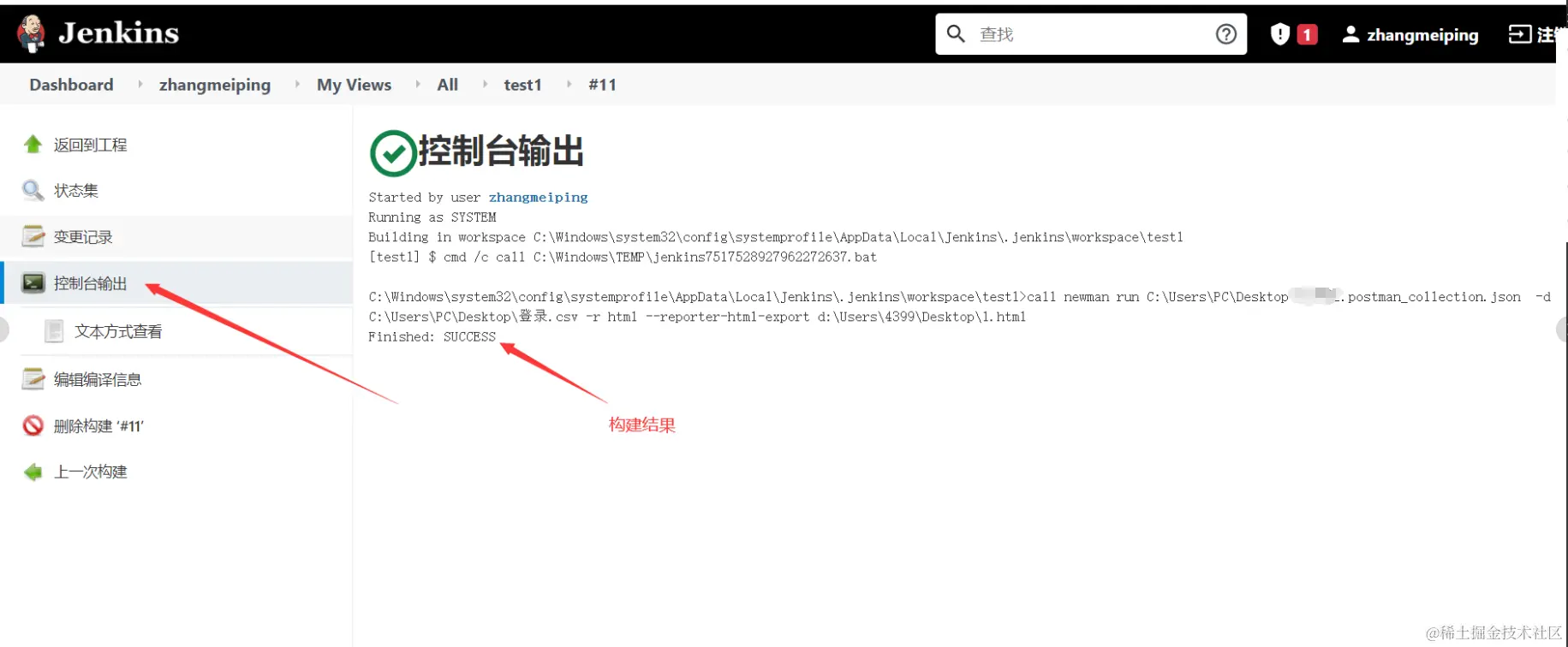Click the logout icon in header
Viewport: 1568px width, 647px height.
click(x=1520, y=34)
